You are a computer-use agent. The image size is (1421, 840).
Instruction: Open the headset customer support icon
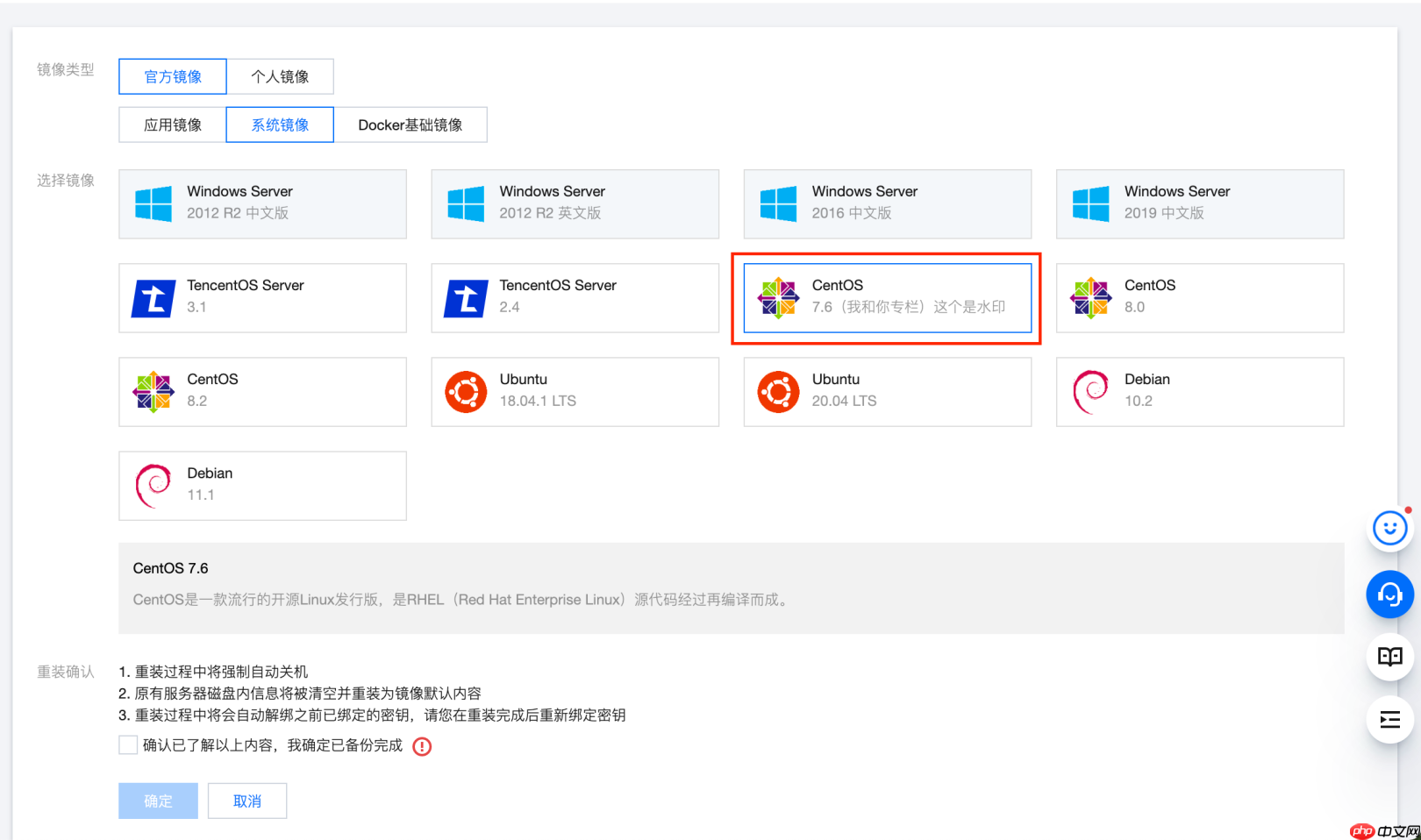point(1389,594)
